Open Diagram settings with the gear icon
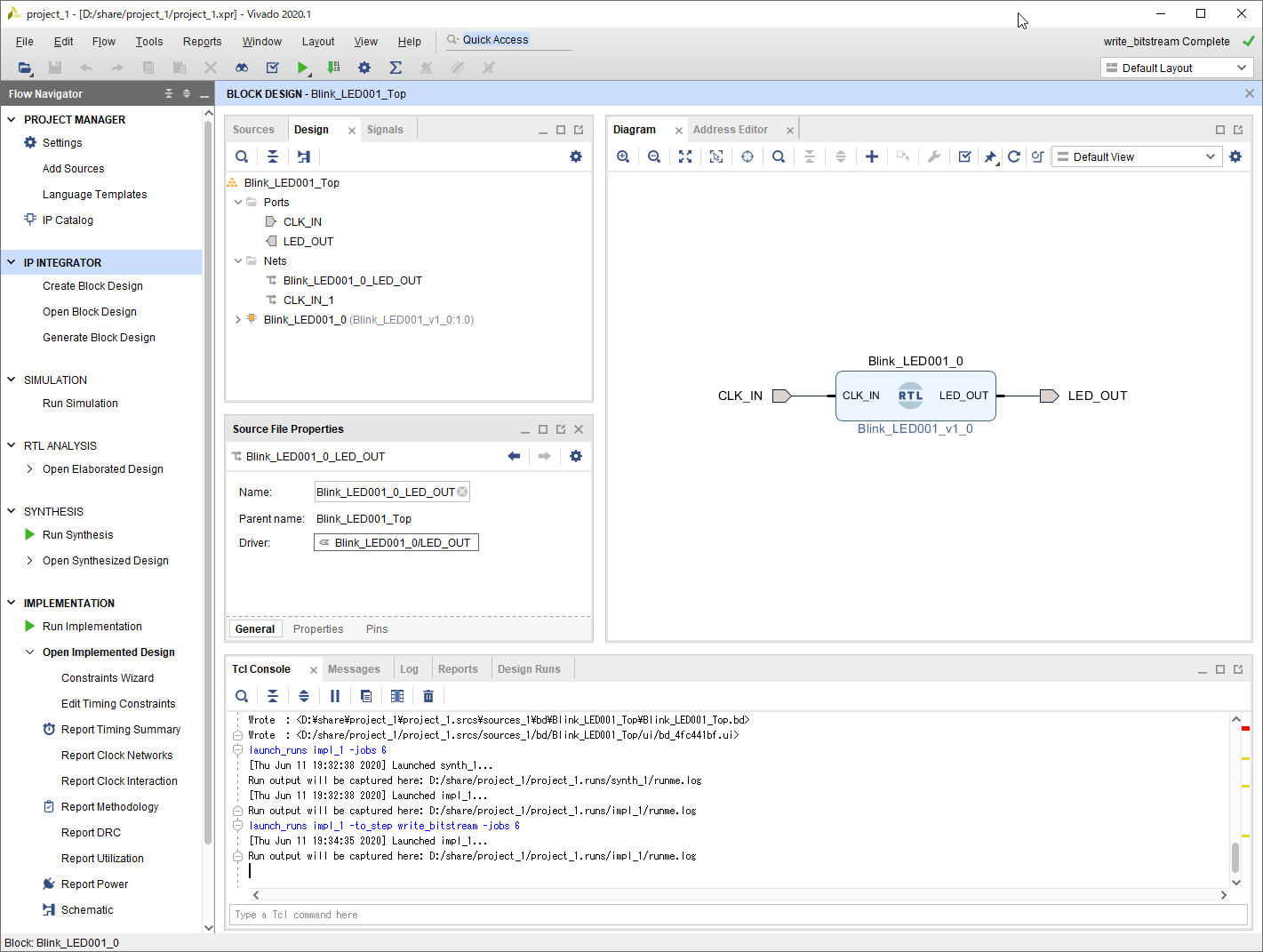This screenshot has width=1263, height=952. point(1235,156)
